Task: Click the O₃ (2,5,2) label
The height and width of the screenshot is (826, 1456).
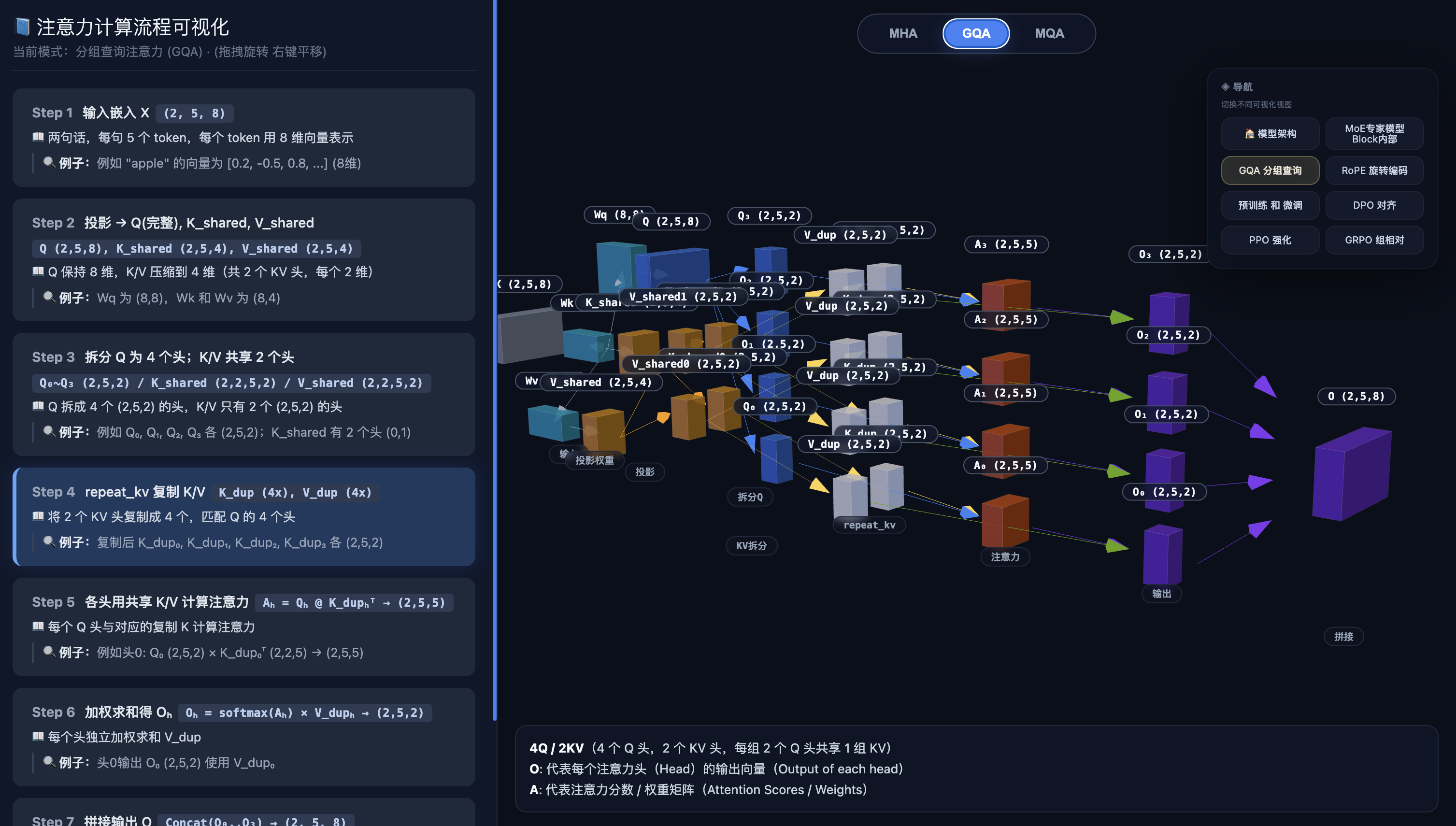Action: 1170,254
